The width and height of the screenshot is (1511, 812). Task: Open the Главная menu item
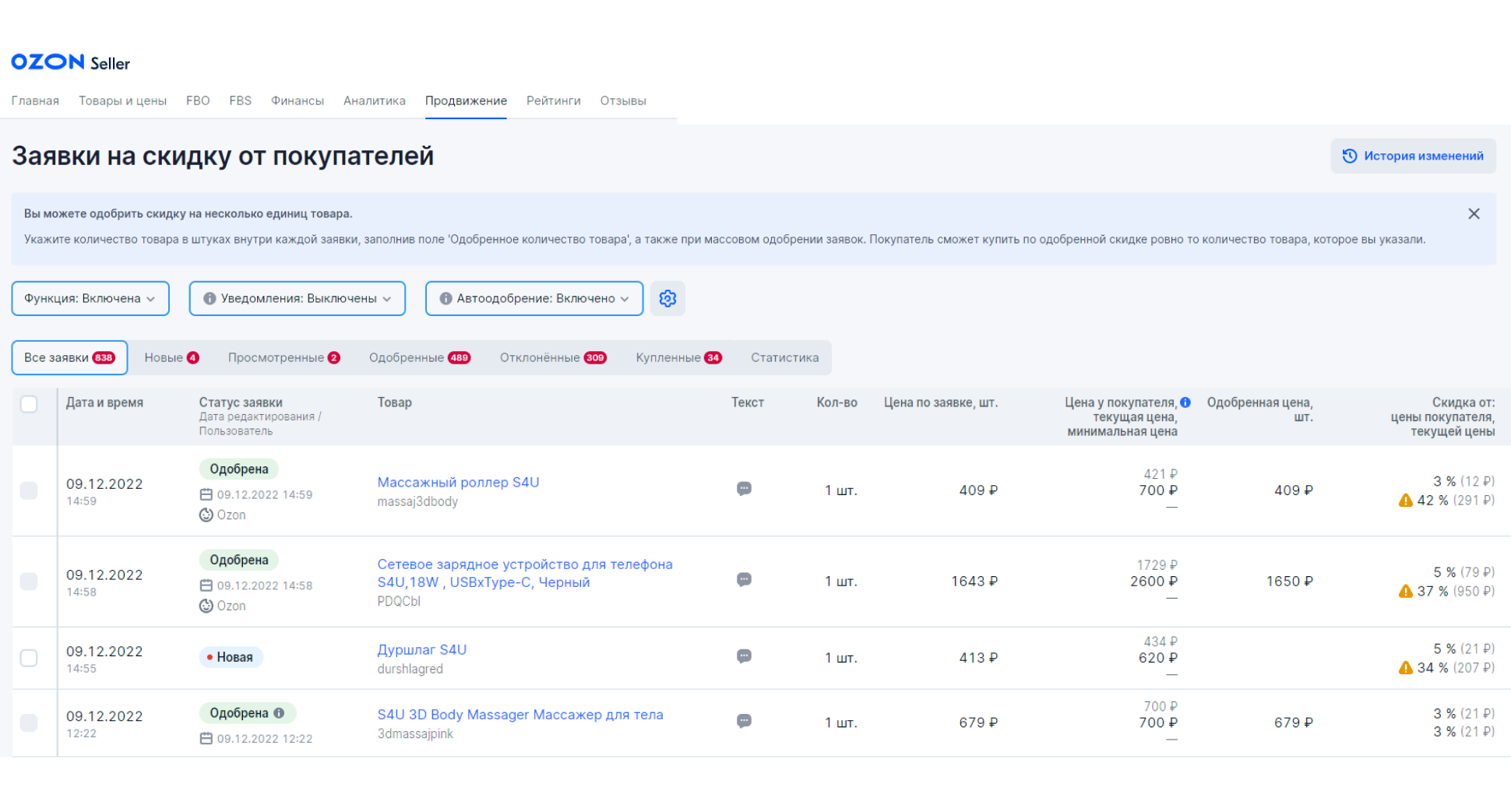35,100
